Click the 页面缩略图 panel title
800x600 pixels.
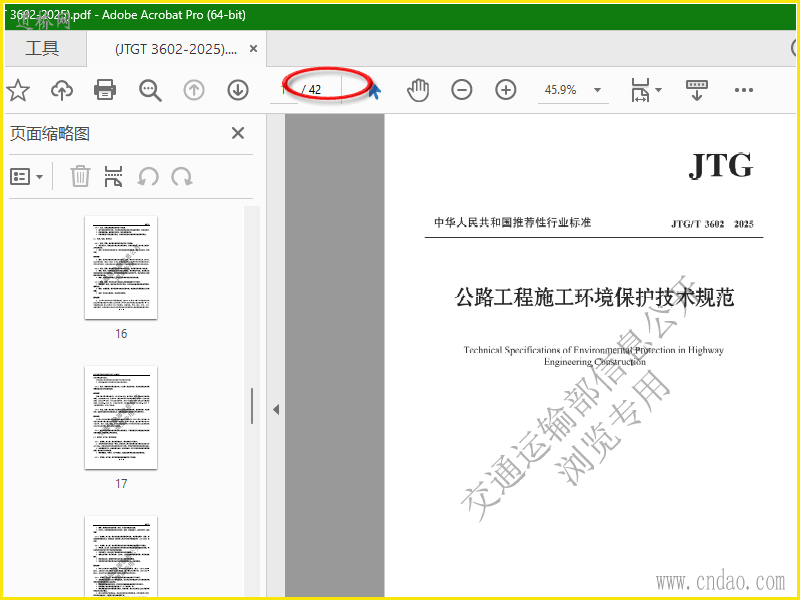pos(50,134)
